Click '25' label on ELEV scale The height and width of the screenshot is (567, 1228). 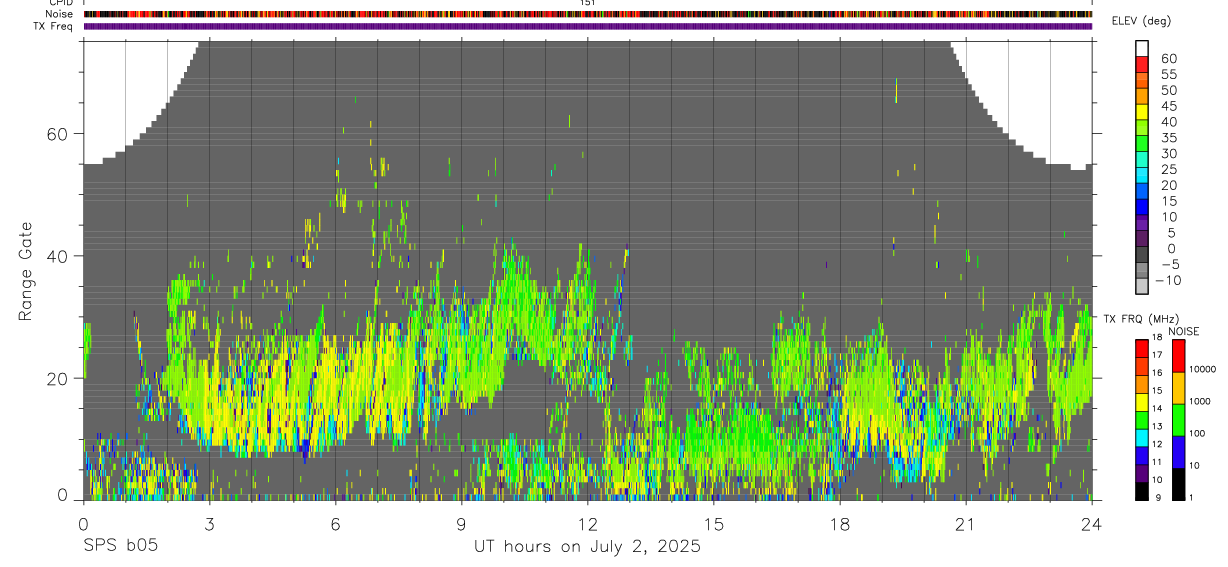1168,169
